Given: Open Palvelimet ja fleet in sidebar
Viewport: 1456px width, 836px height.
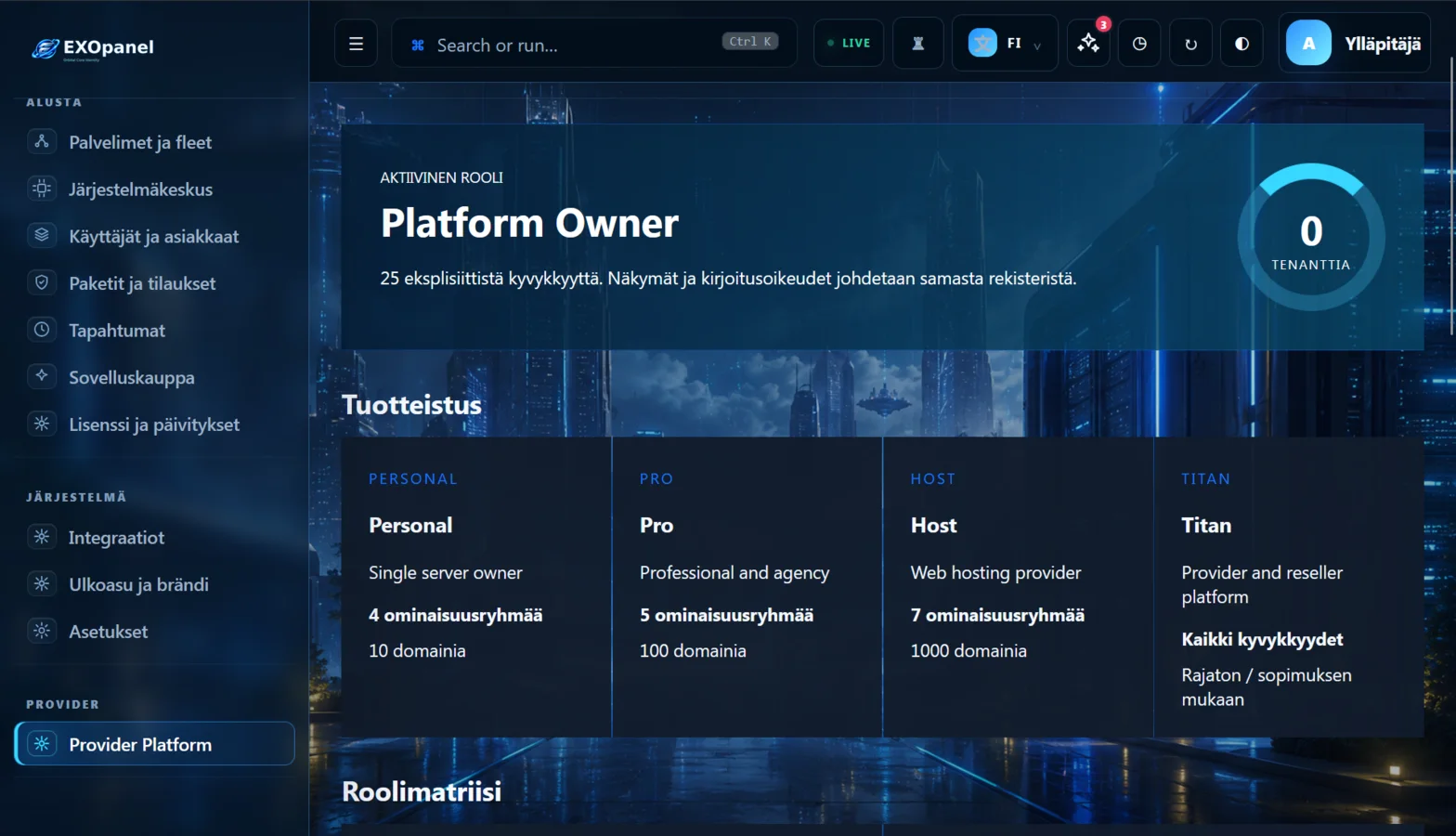Looking at the screenshot, I should pos(154,142).
